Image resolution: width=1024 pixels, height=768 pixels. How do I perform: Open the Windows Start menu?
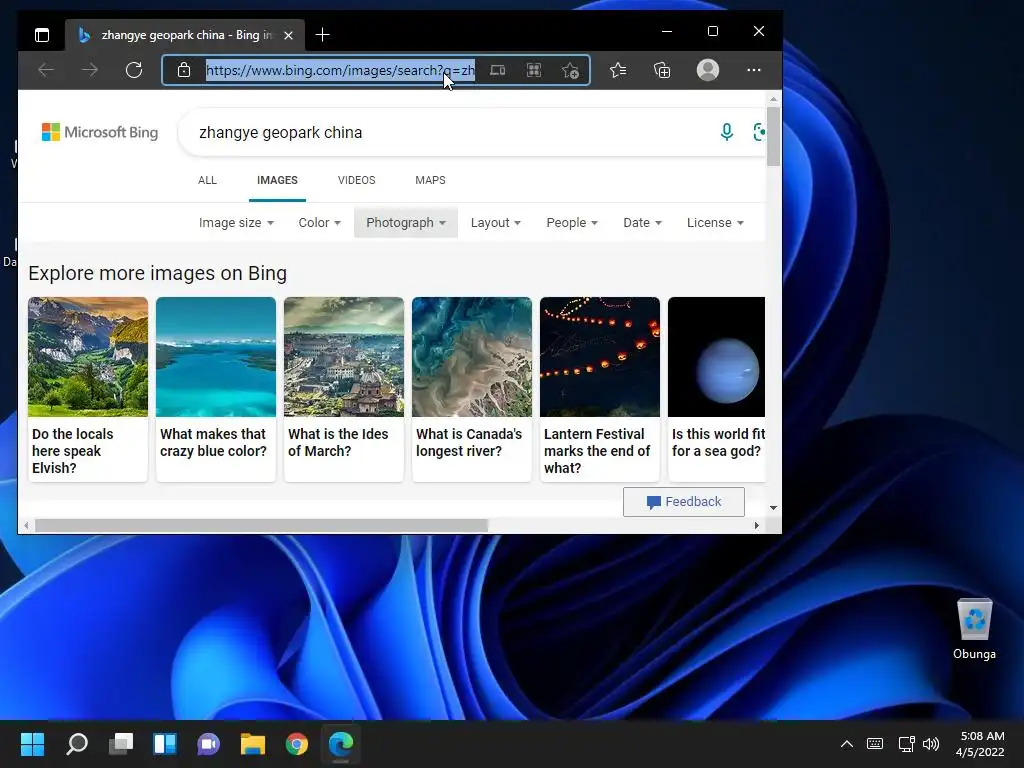(x=33, y=744)
